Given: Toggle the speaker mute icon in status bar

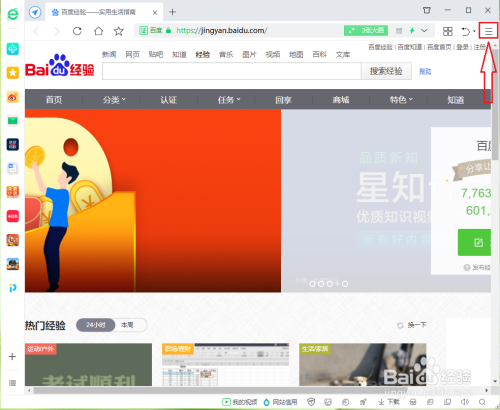Looking at the screenshot, I should 465,402.
